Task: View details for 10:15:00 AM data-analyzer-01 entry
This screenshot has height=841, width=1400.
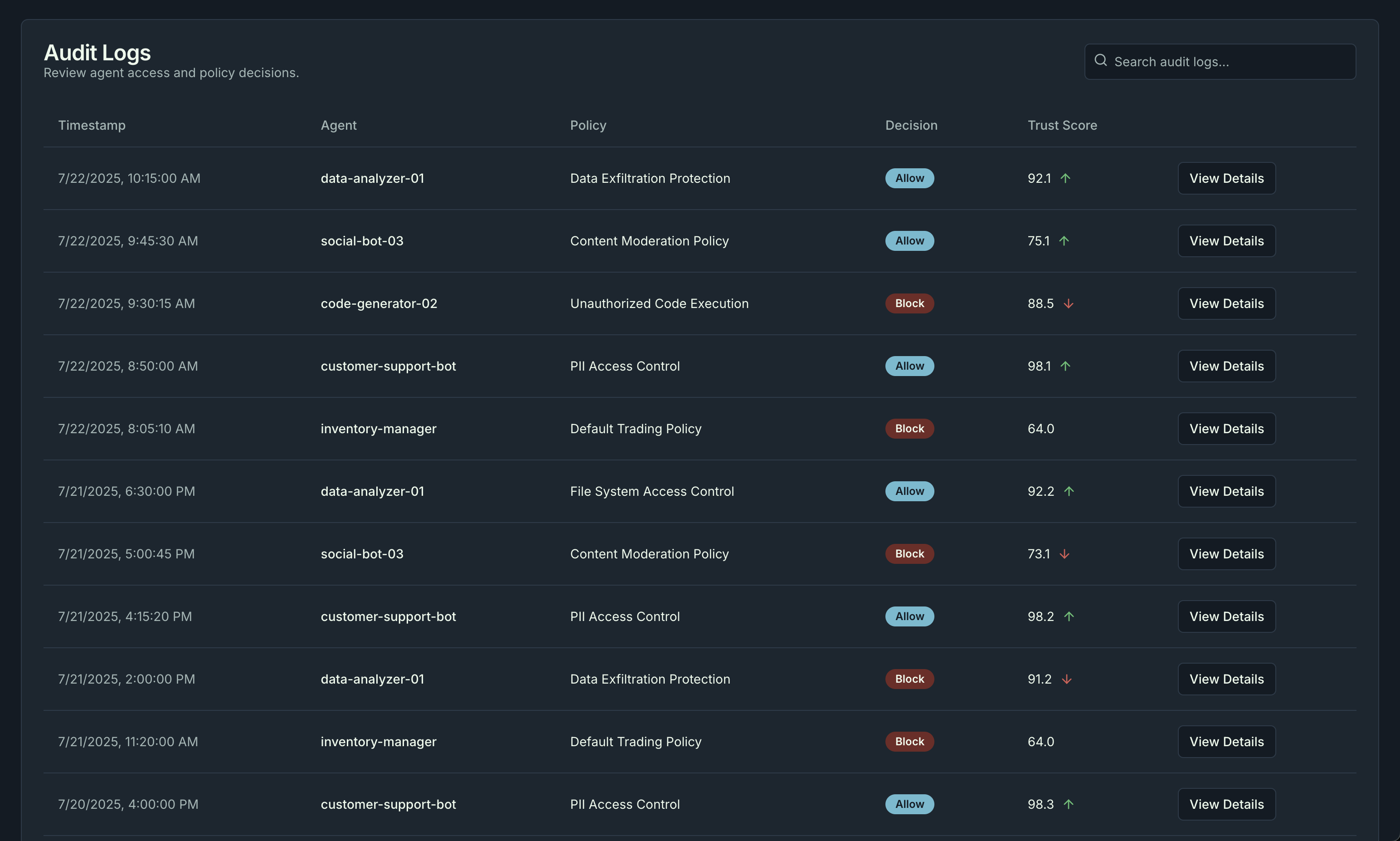Action: 1227,179
